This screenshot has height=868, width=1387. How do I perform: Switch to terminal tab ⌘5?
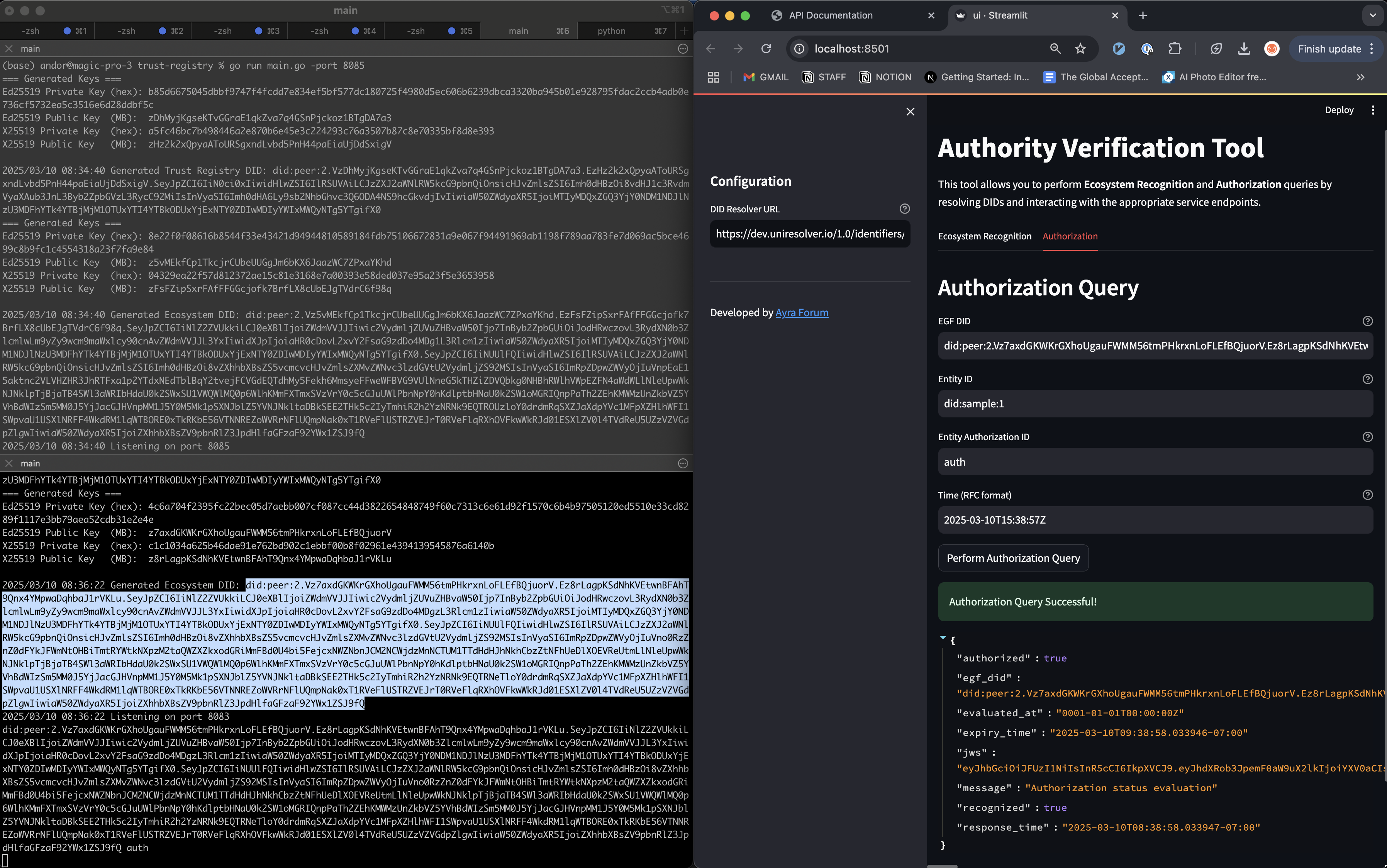point(433,31)
